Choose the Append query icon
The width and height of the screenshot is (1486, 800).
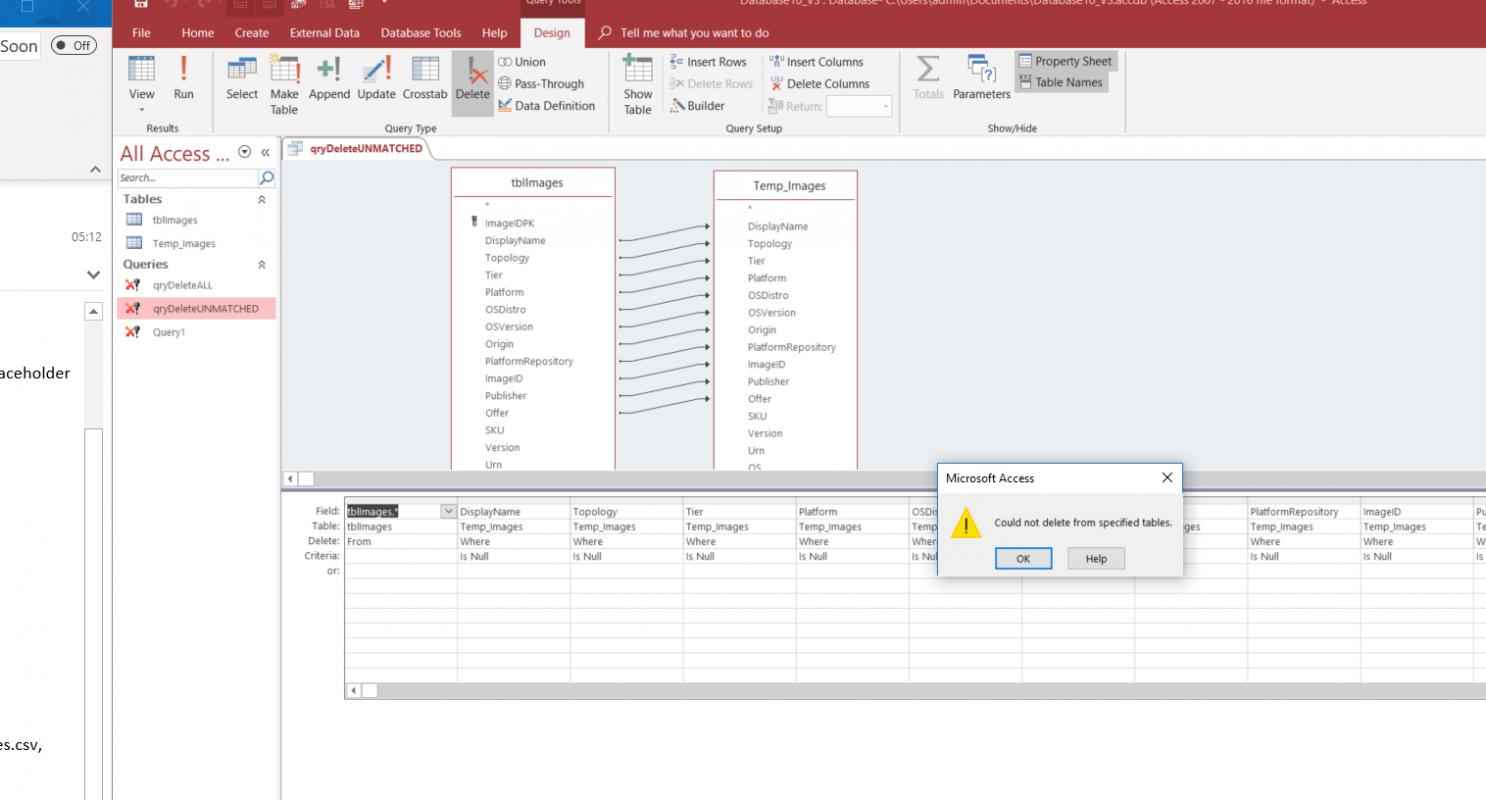(329, 78)
